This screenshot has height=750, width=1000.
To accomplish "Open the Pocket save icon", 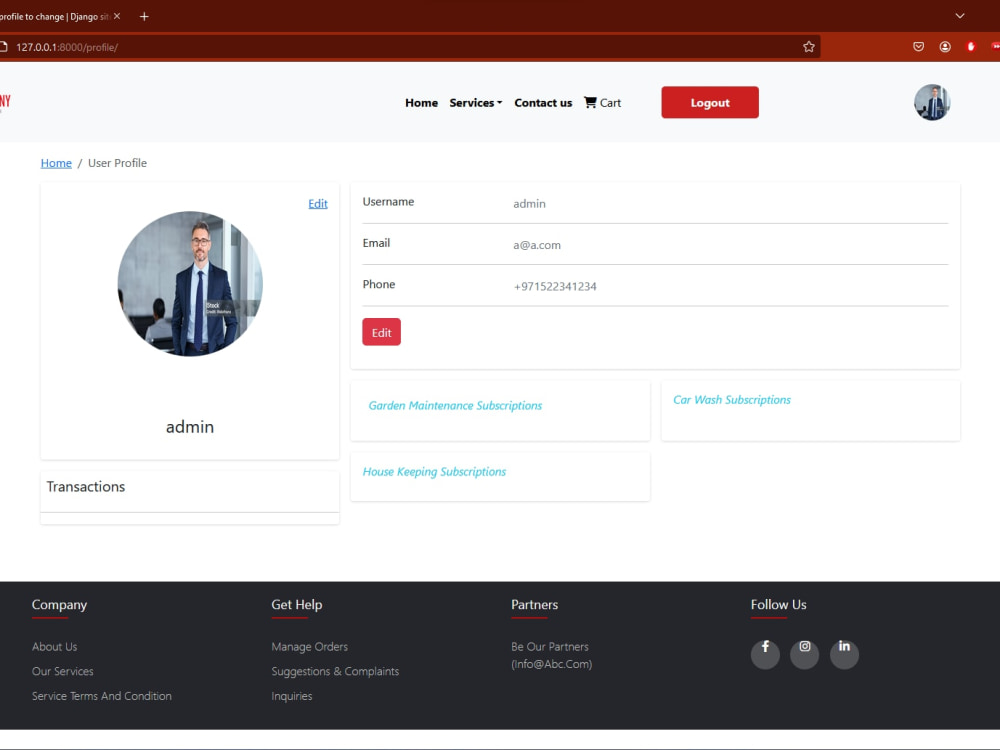I will click(x=918, y=47).
